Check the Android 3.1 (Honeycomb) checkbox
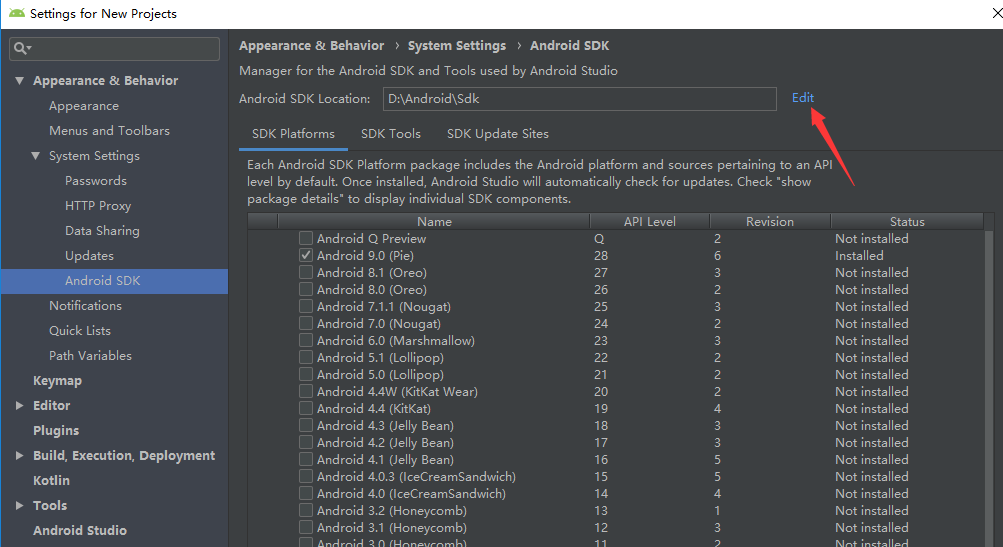This screenshot has height=547, width=1003. tap(306, 527)
